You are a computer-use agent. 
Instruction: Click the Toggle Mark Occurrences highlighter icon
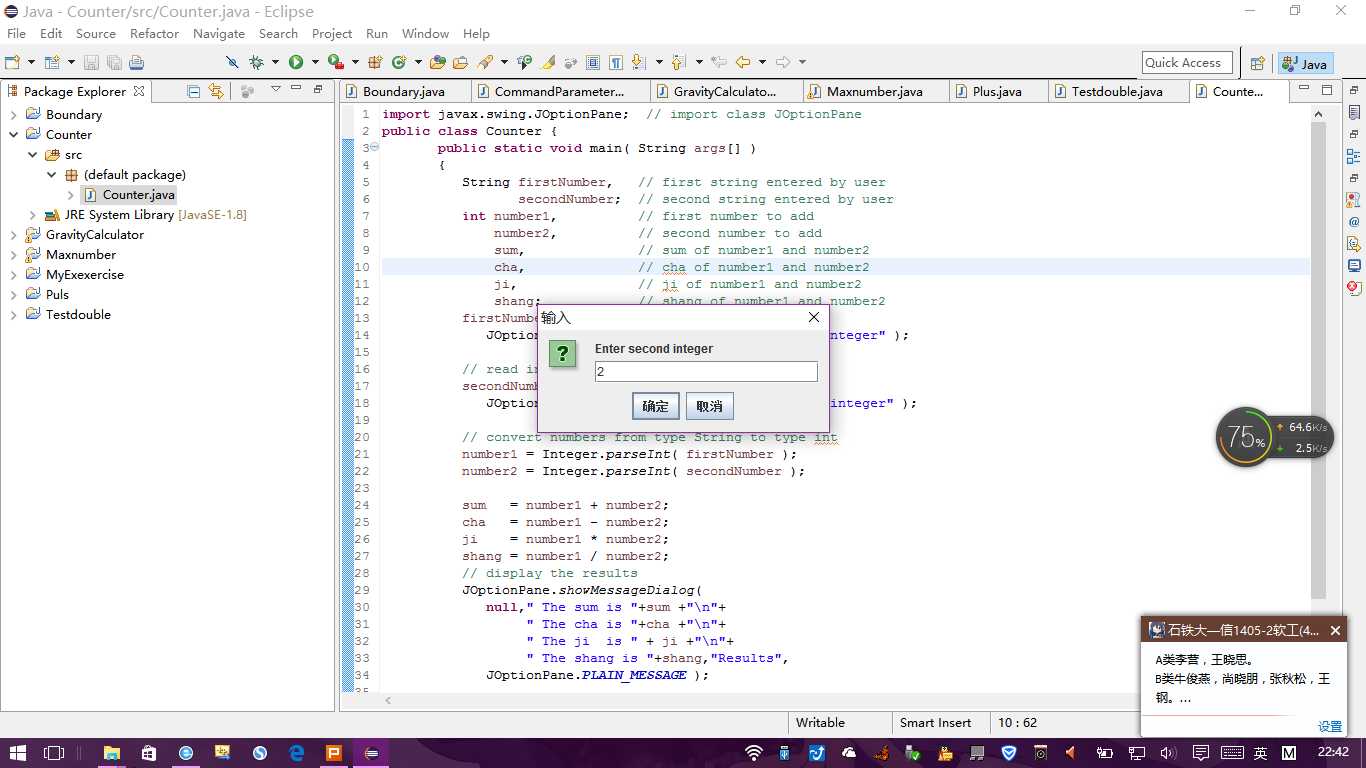tap(549, 62)
